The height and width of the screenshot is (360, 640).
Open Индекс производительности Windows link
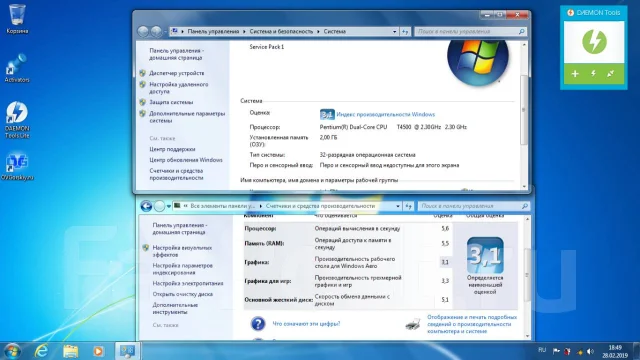[385, 115]
